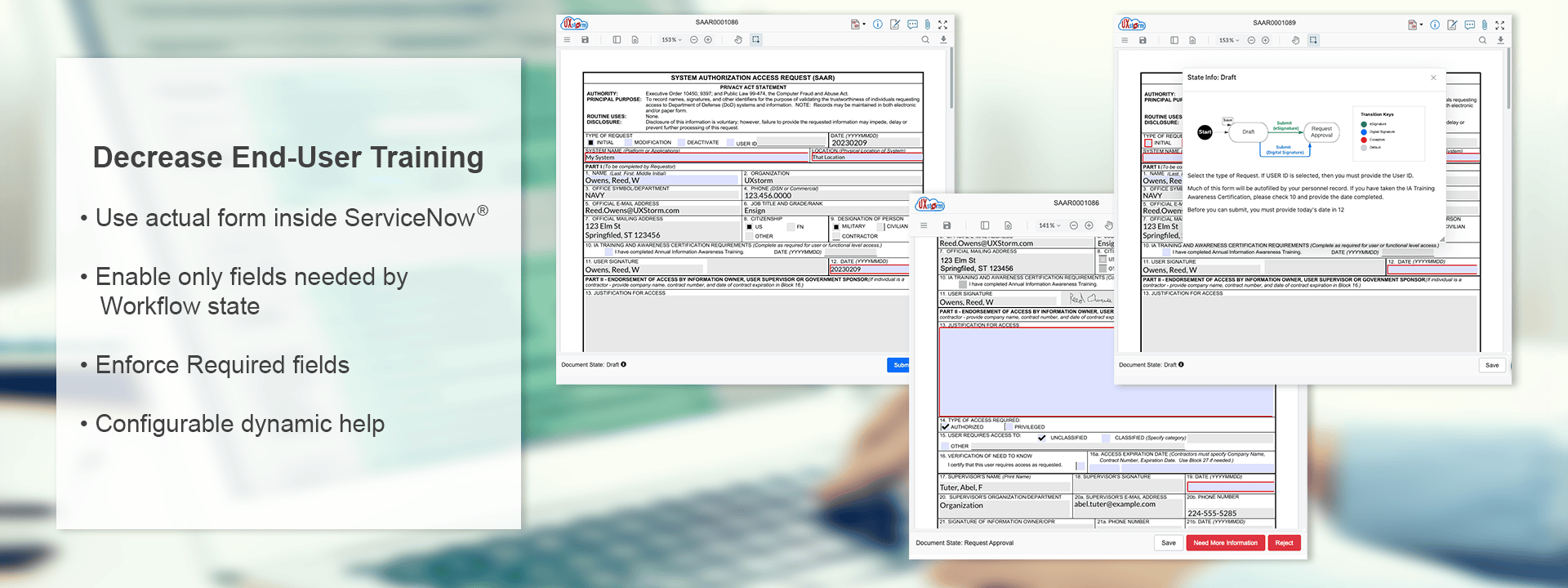Viewport: 1568px width, 588px height.
Task: Click search magnifier in 153% SAAR0001086 window
Action: (x=925, y=39)
